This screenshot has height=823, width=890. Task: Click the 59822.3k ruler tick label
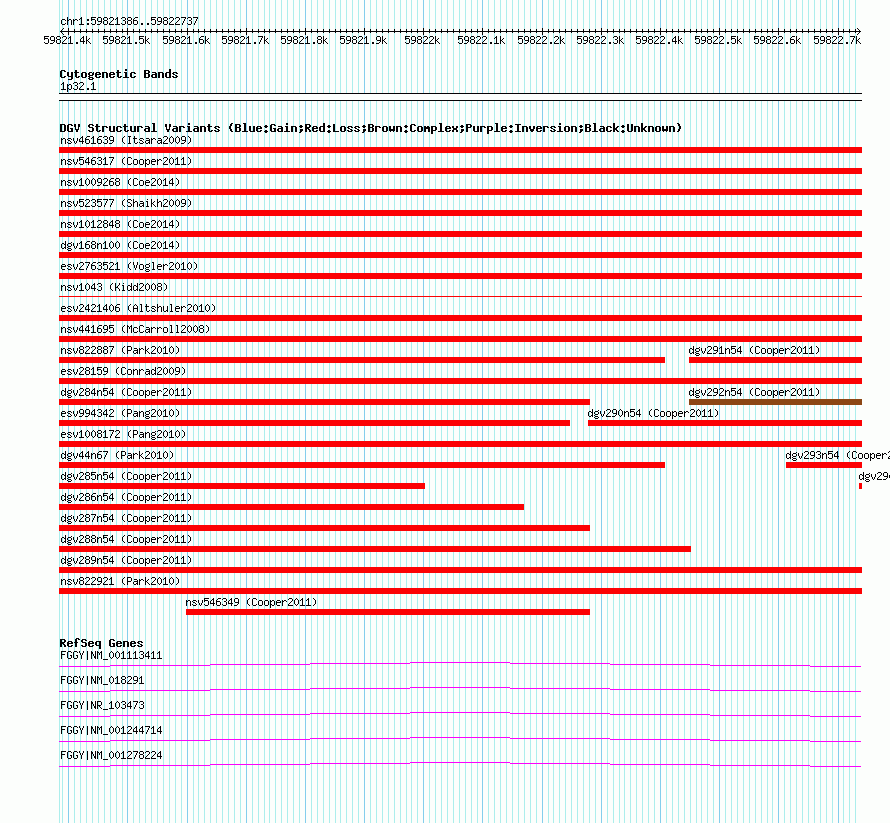[x=600, y=40]
